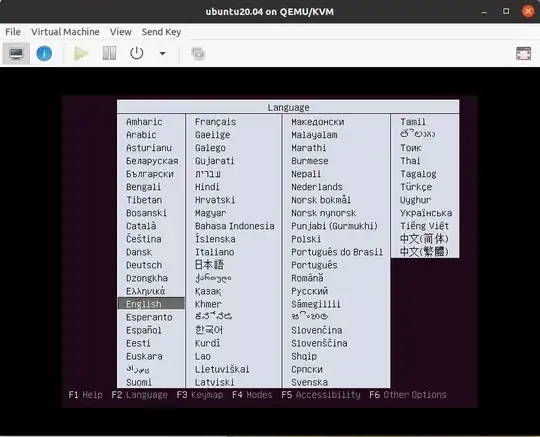Choose Français from the language list

pos(216,122)
